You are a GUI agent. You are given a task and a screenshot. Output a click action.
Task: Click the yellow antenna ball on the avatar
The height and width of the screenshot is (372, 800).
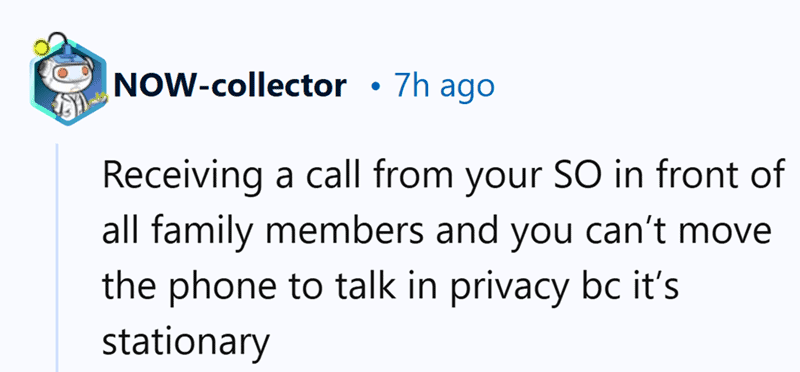click(41, 48)
